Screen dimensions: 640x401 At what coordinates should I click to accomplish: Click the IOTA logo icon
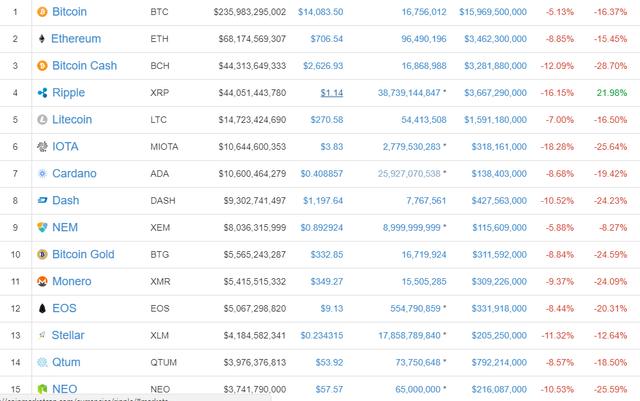[x=42, y=147]
